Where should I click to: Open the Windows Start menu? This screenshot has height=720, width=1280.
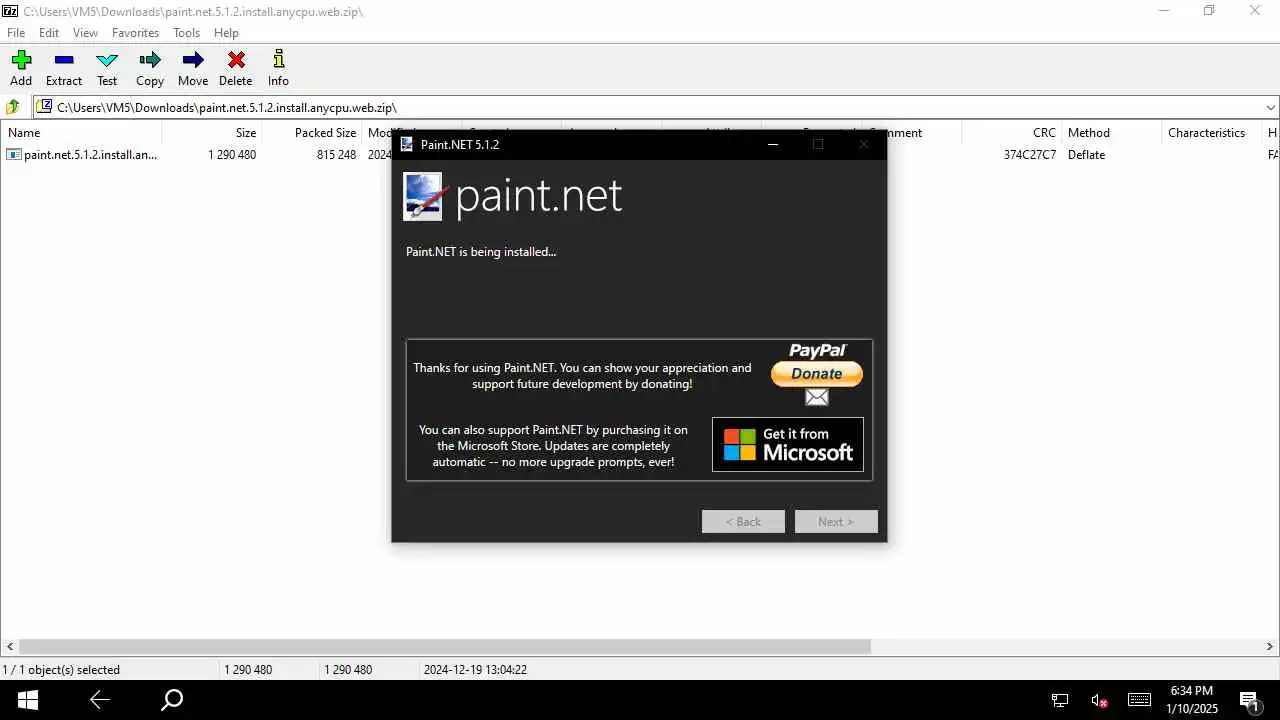pyautogui.click(x=28, y=700)
